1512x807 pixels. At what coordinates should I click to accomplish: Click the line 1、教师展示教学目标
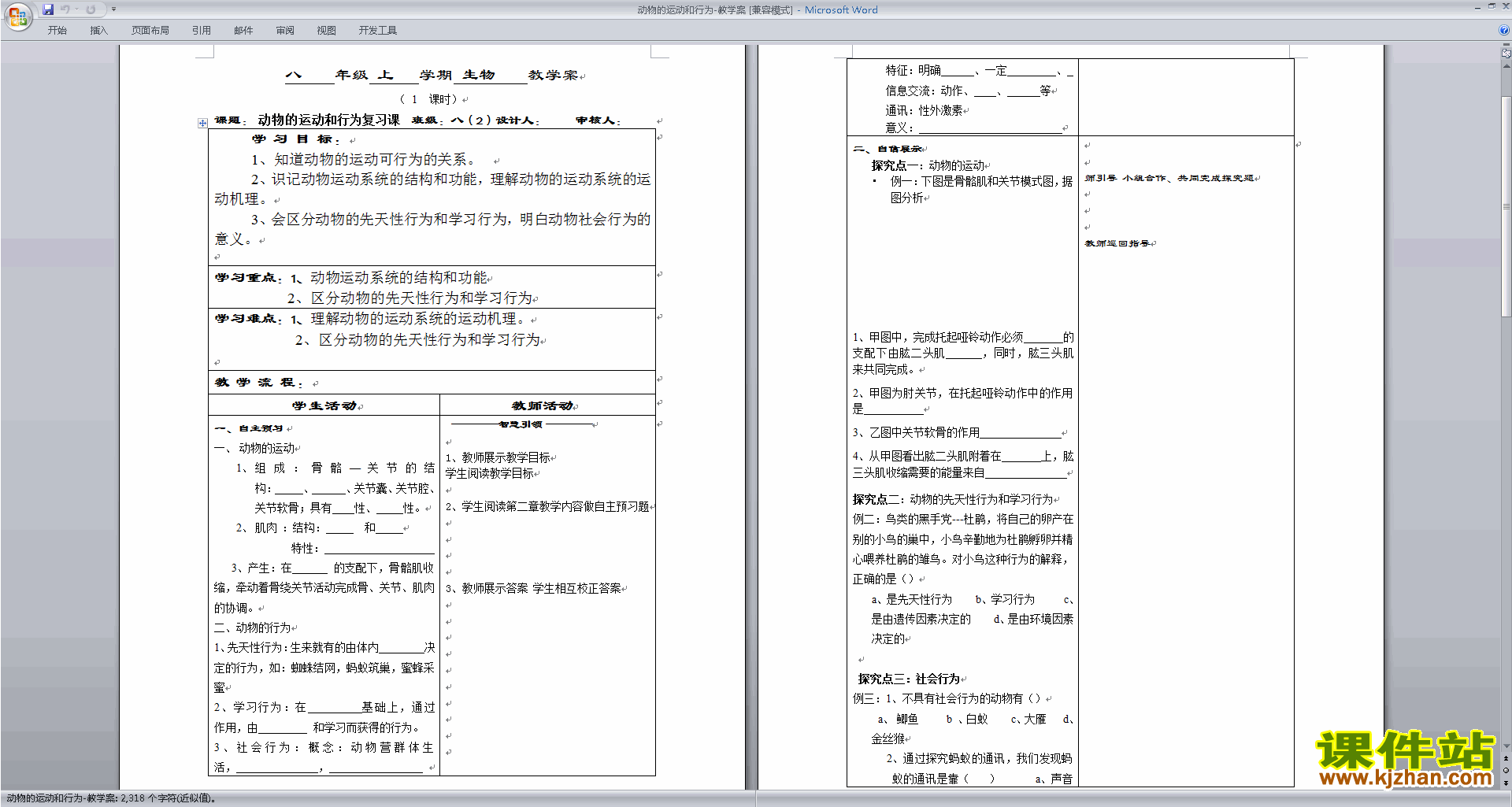(498, 457)
